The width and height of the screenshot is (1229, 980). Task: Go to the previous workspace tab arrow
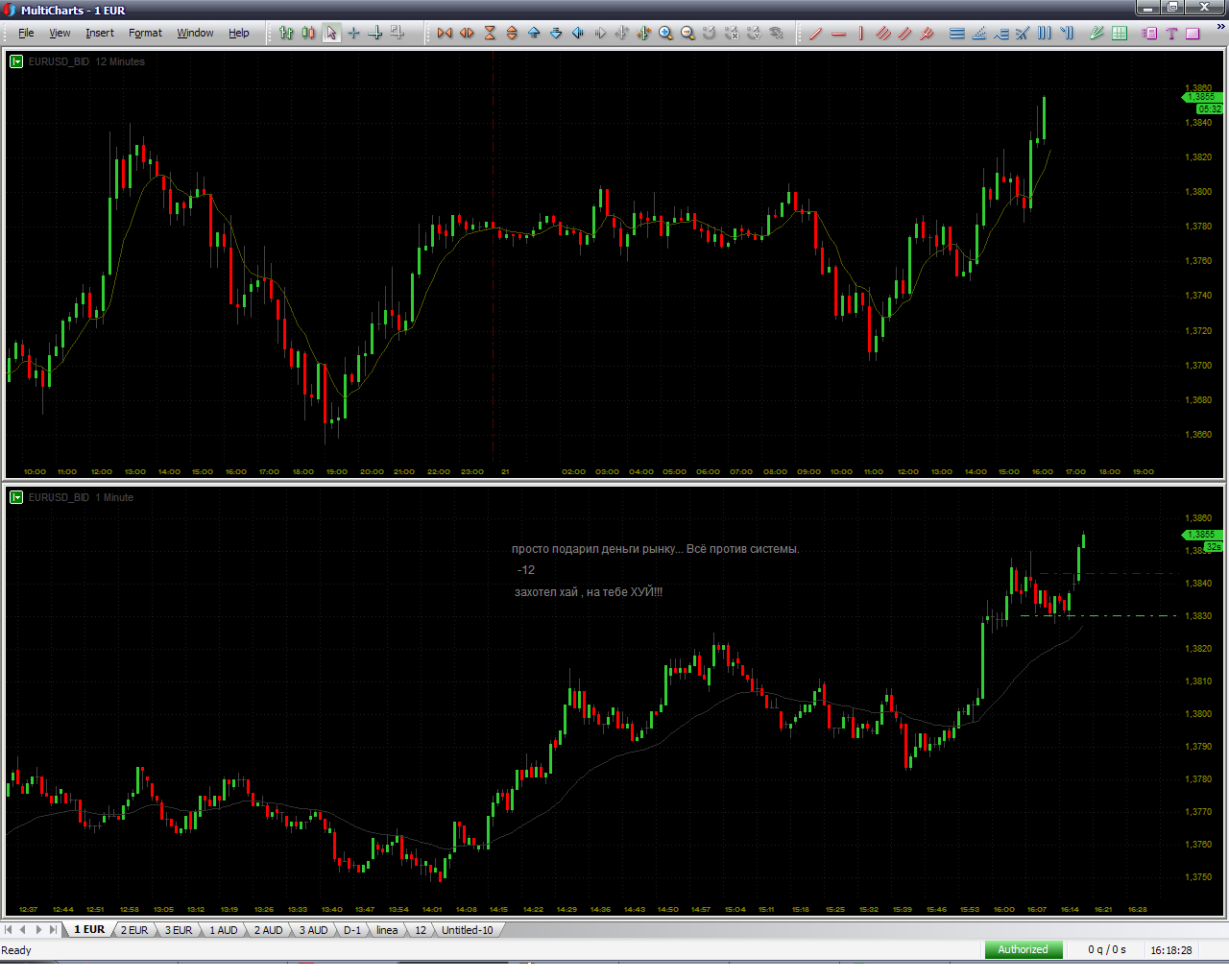click(x=23, y=930)
